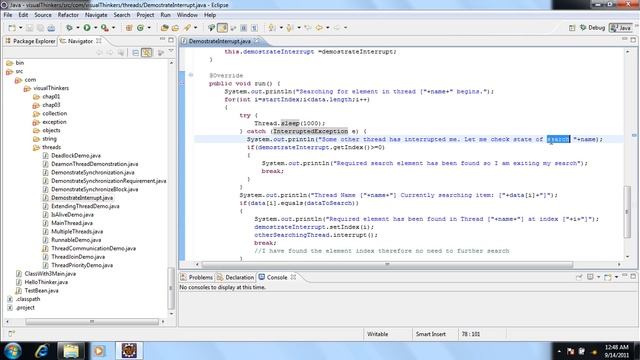Image resolution: width=640 pixels, height=360 pixels.
Task: Click the Navigator Back arrow icon
Action: pyautogui.click(x=99, y=53)
